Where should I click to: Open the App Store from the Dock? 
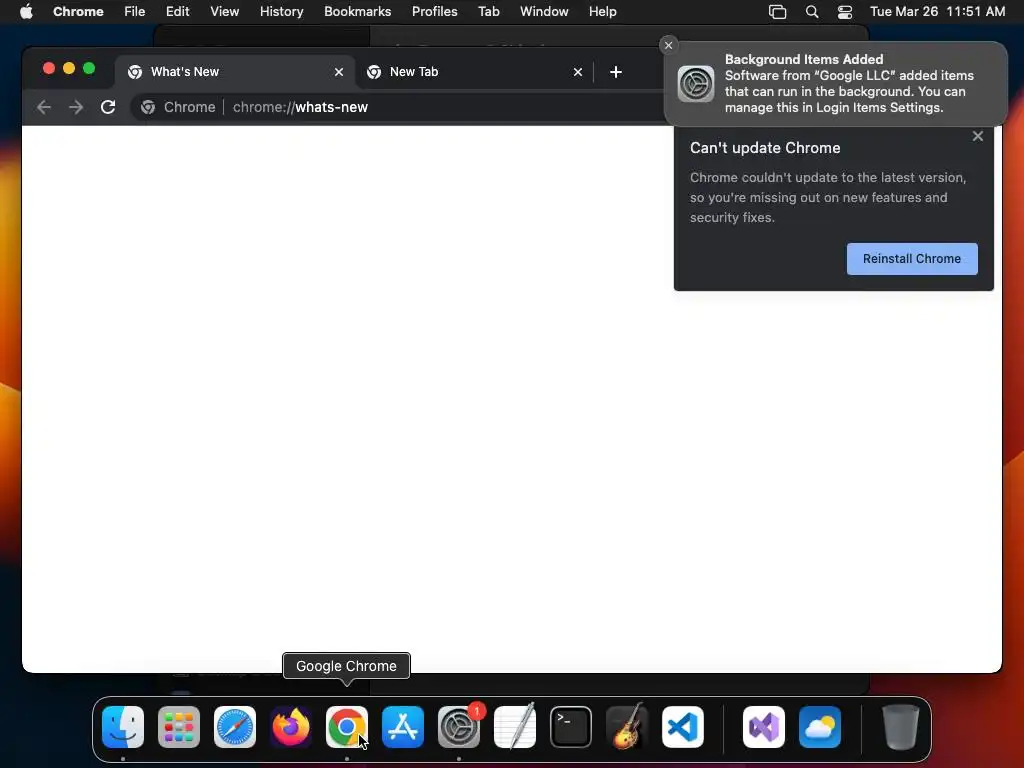click(x=403, y=727)
